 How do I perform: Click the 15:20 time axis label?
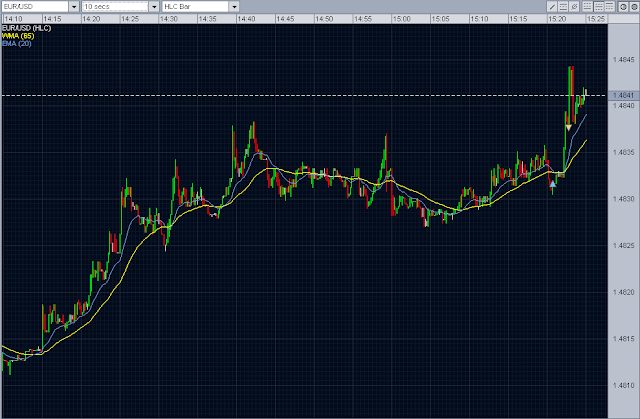pos(557,19)
